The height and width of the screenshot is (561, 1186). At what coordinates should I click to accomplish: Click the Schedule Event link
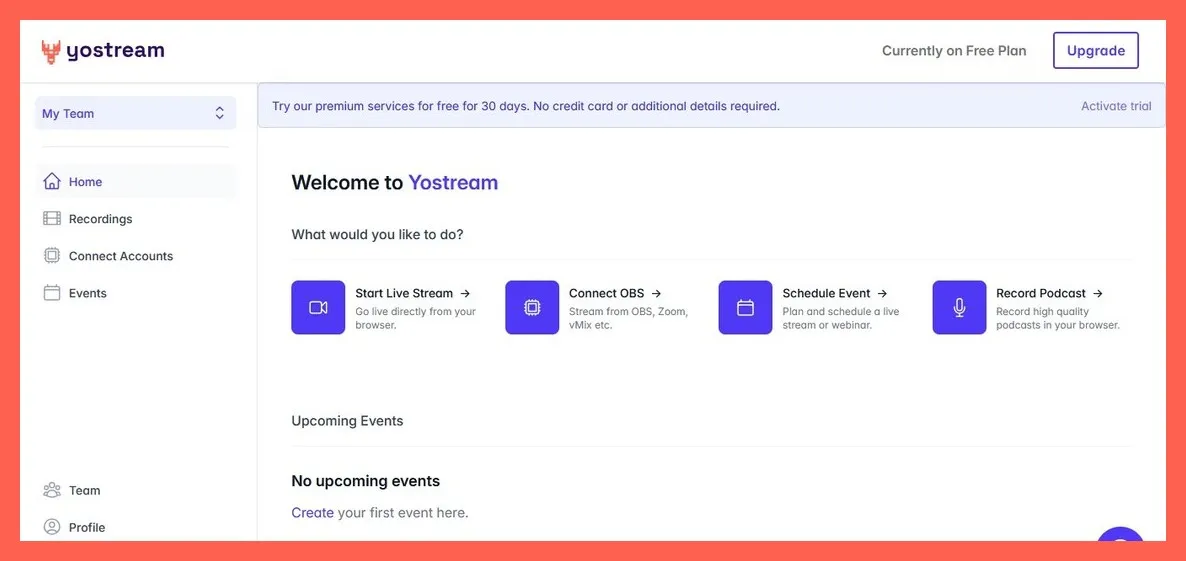pos(835,293)
